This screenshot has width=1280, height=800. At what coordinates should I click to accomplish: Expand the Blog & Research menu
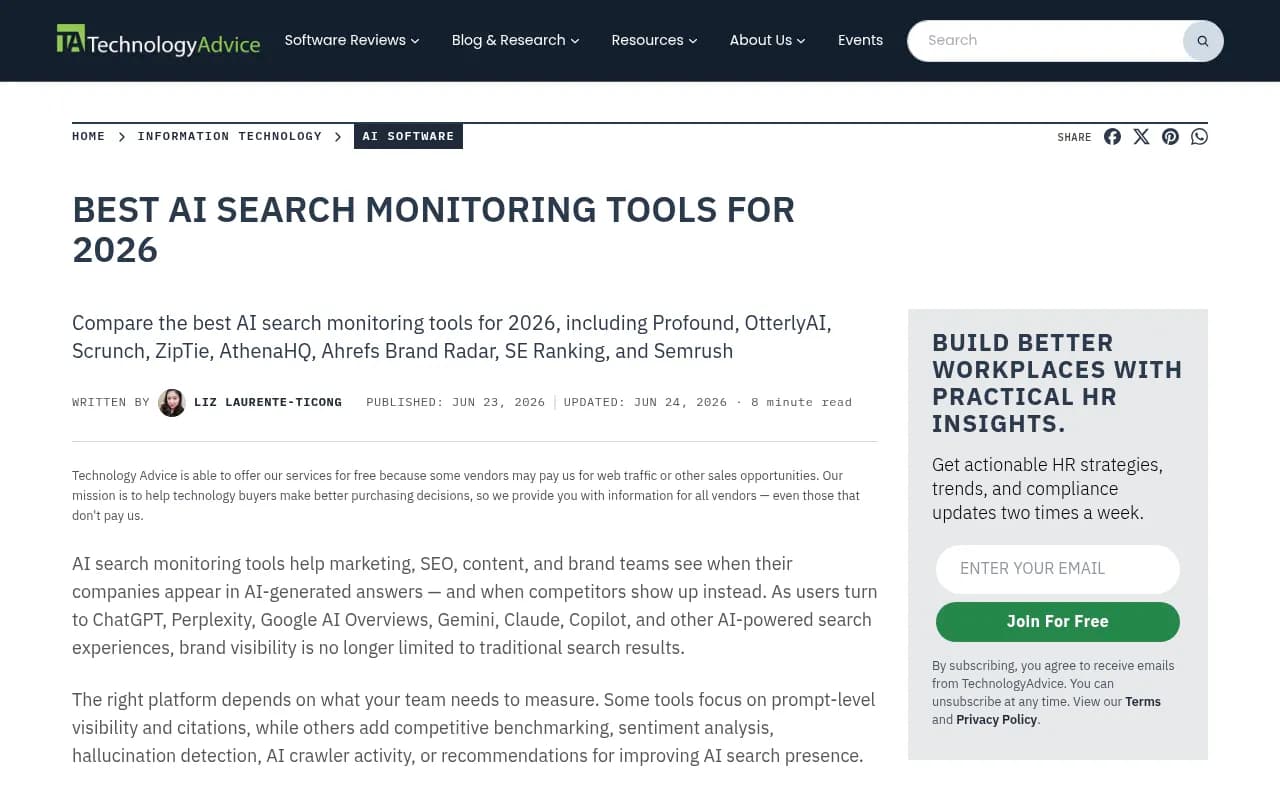[515, 40]
